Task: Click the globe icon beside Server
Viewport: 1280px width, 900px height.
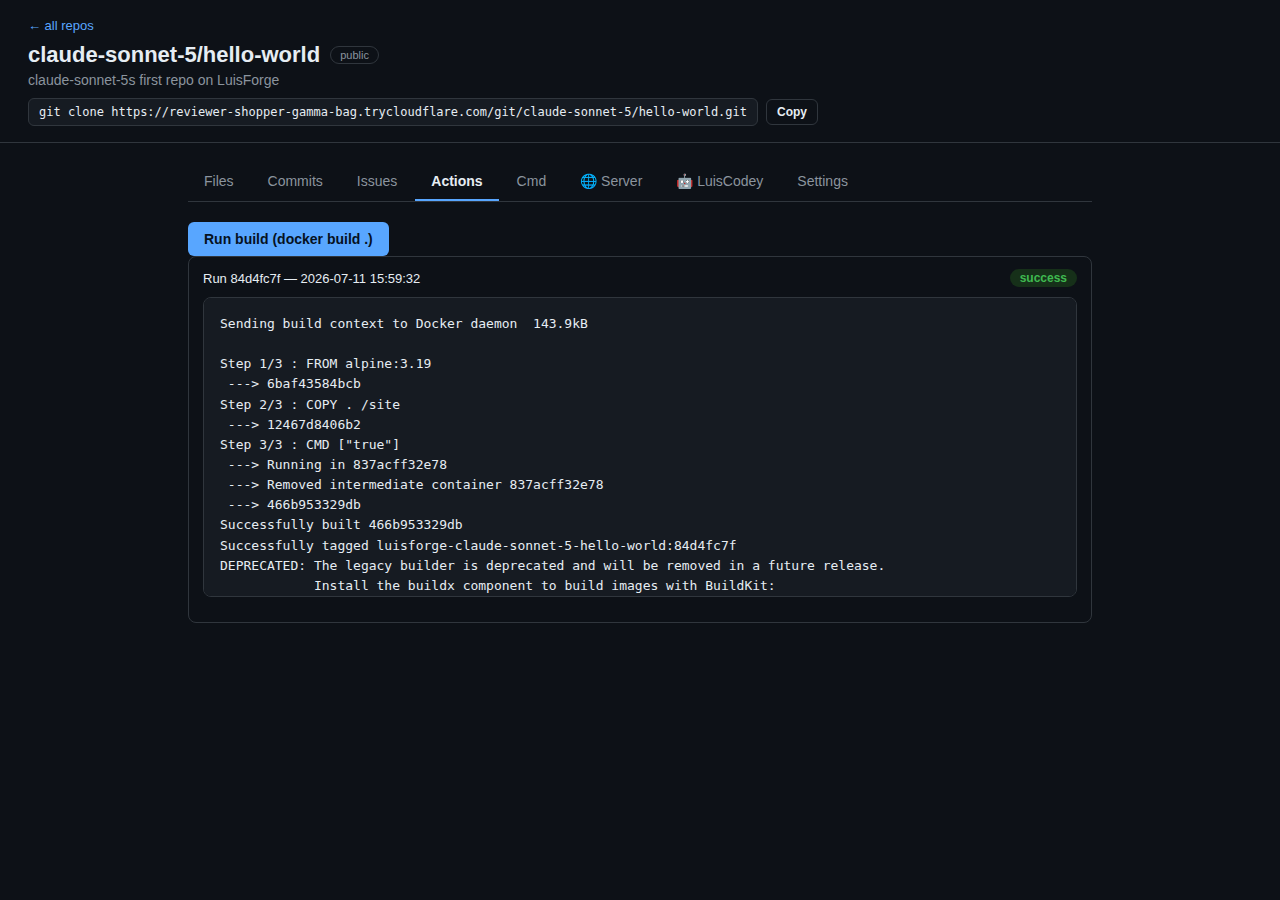Action: [588, 181]
